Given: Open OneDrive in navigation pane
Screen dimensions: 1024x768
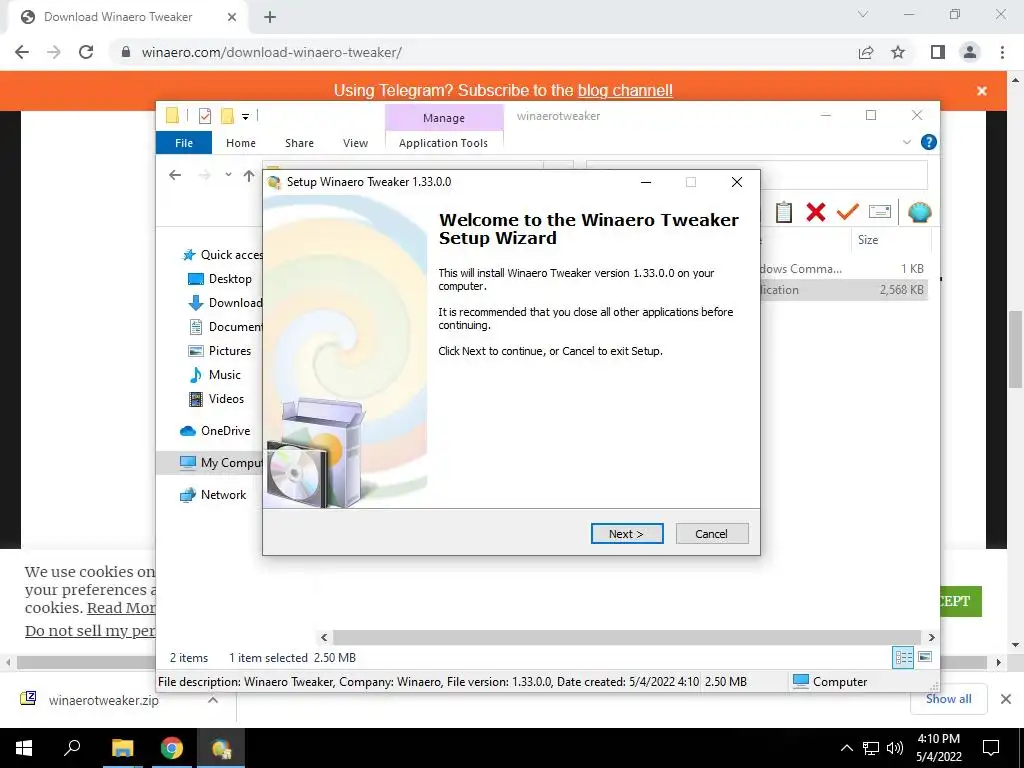Looking at the screenshot, I should [x=215, y=431].
